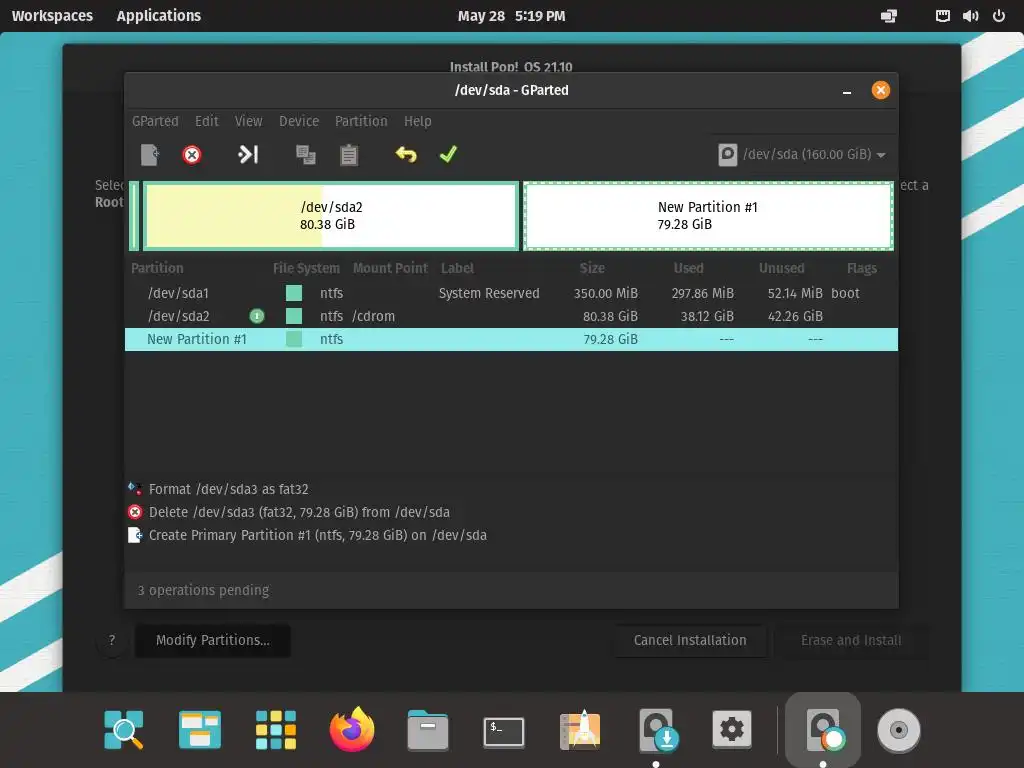Screen dimensions: 1024x768
Task: Click Modify Partitions button in installer
Action: click(x=212, y=641)
